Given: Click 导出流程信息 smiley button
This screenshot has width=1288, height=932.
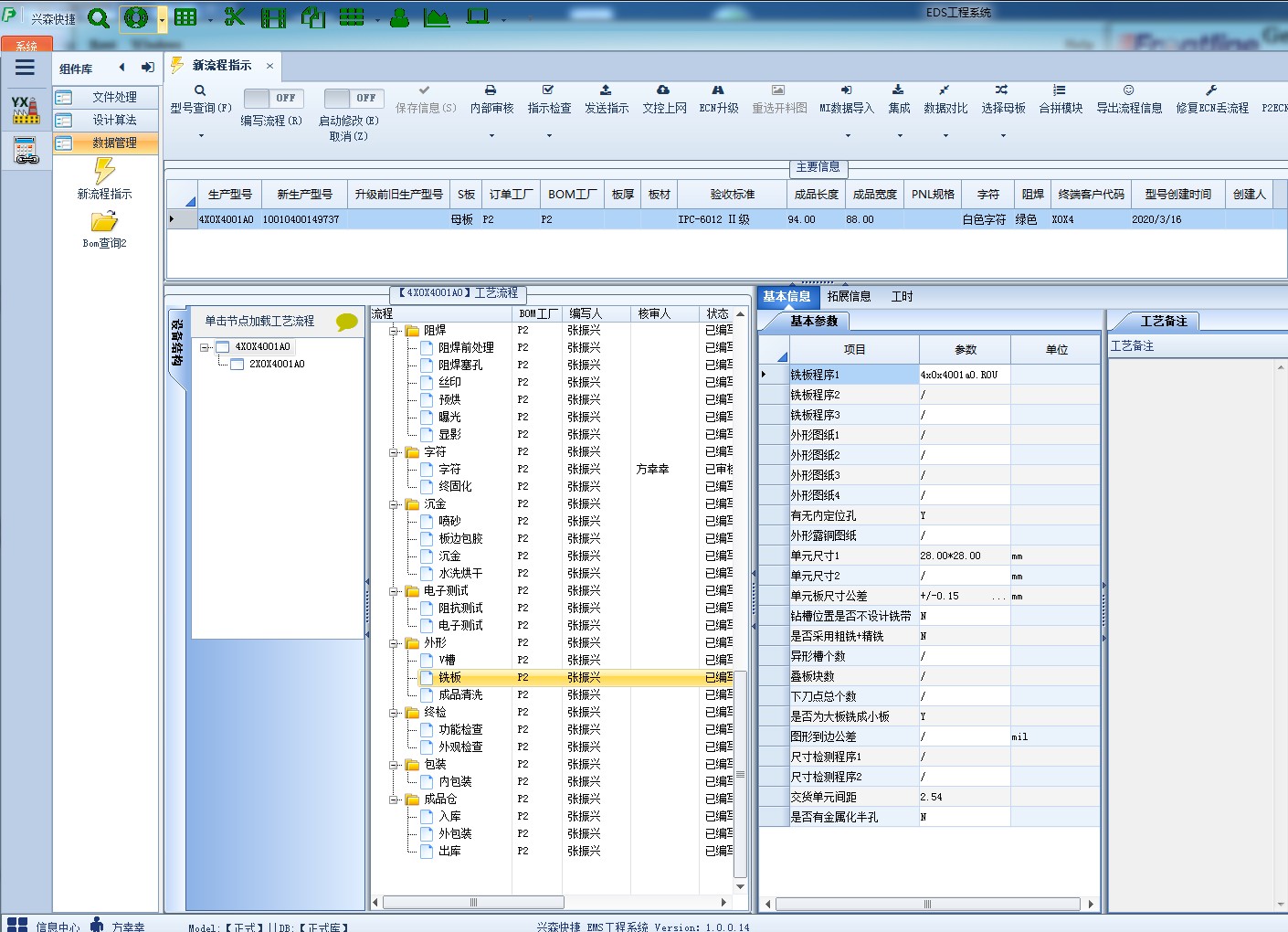Looking at the screenshot, I should coord(1129,100).
